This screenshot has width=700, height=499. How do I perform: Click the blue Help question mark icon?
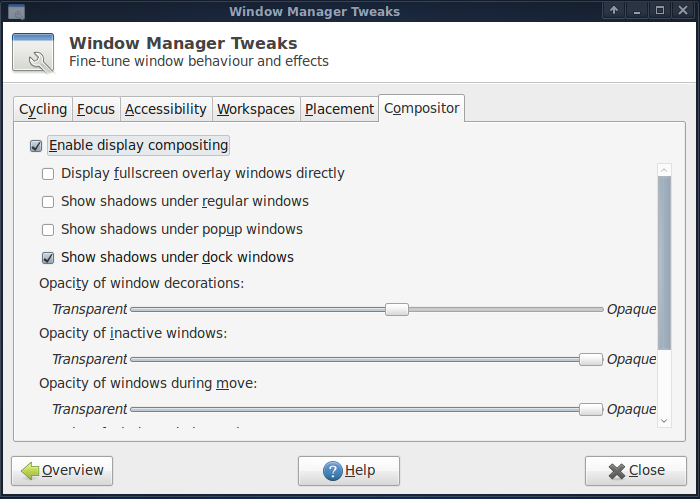pos(333,471)
